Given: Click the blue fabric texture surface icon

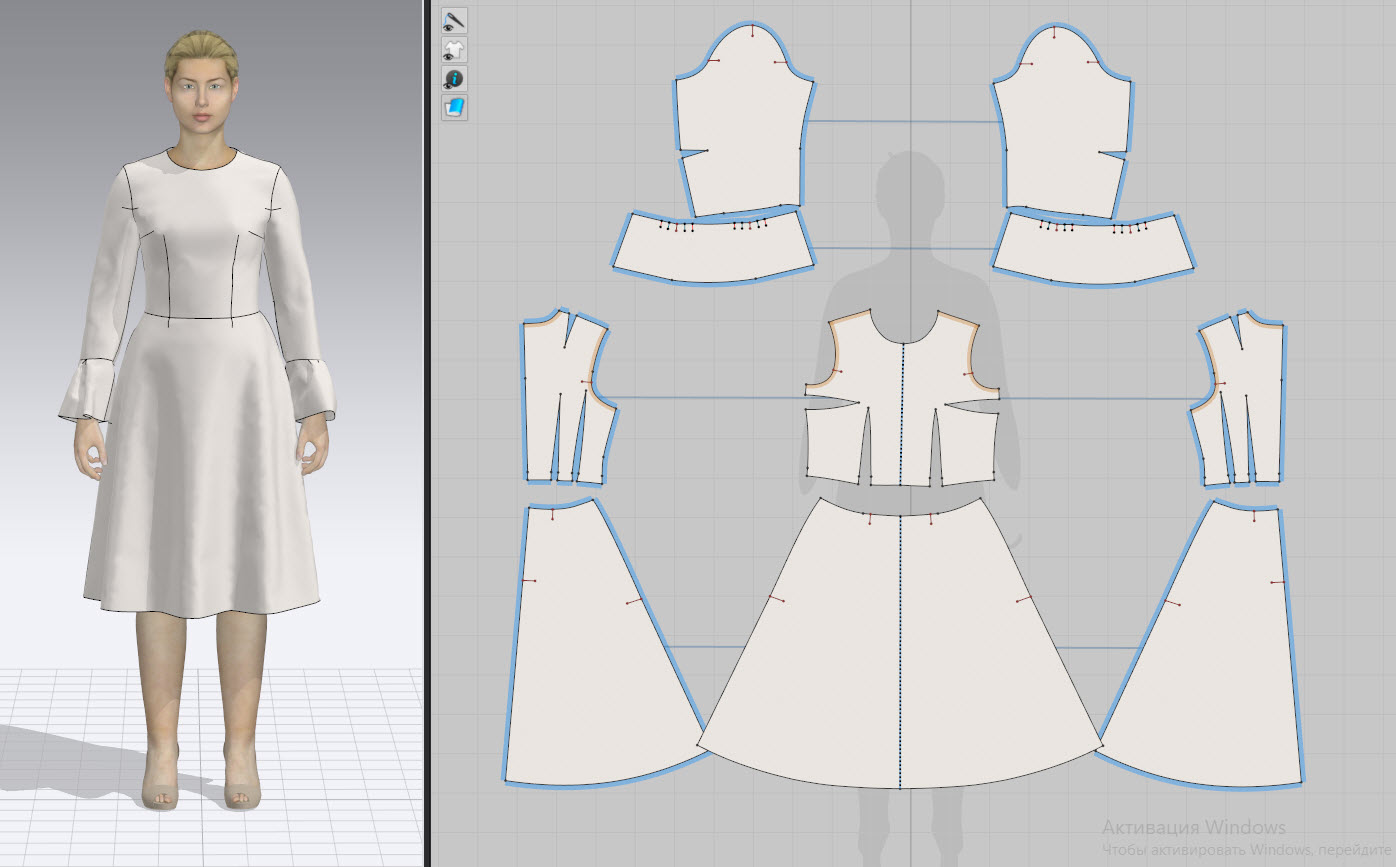Looking at the screenshot, I should coord(455,107).
